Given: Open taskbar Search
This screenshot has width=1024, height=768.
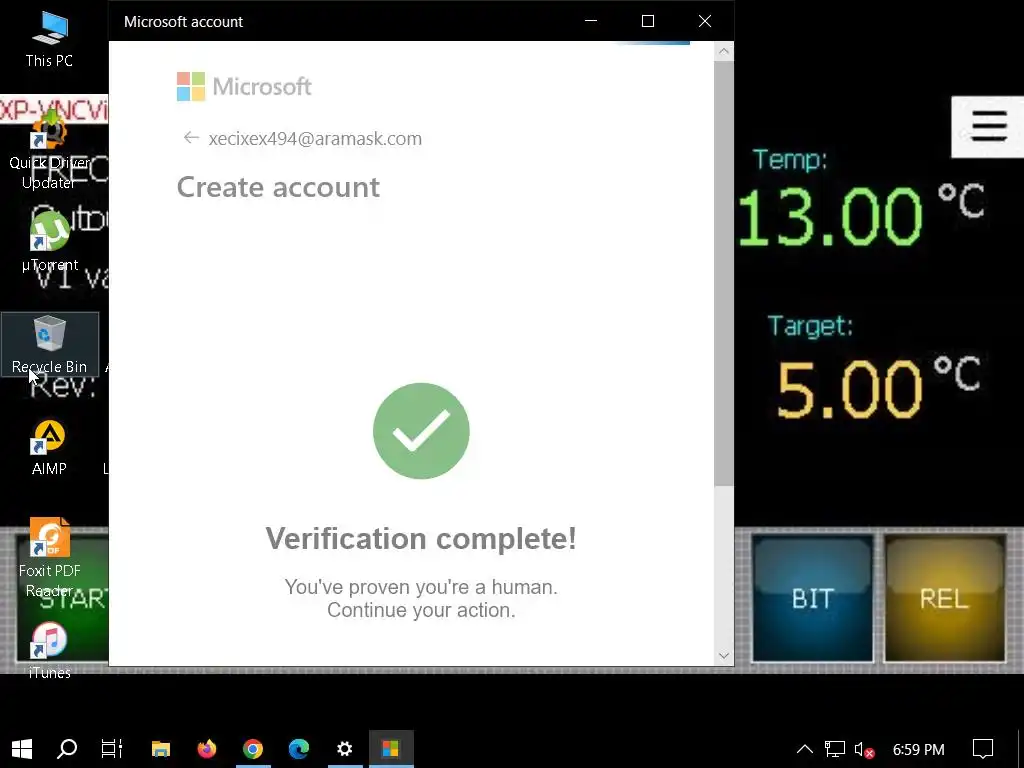Looking at the screenshot, I should [67, 748].
